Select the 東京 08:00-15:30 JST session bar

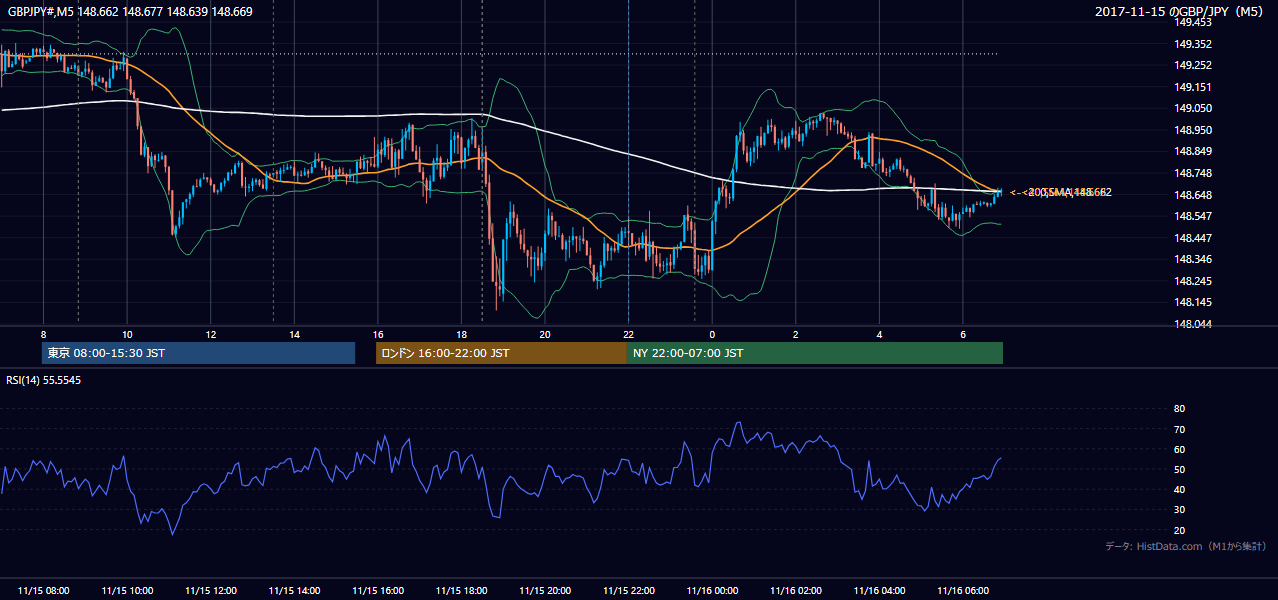coord(198,353)
